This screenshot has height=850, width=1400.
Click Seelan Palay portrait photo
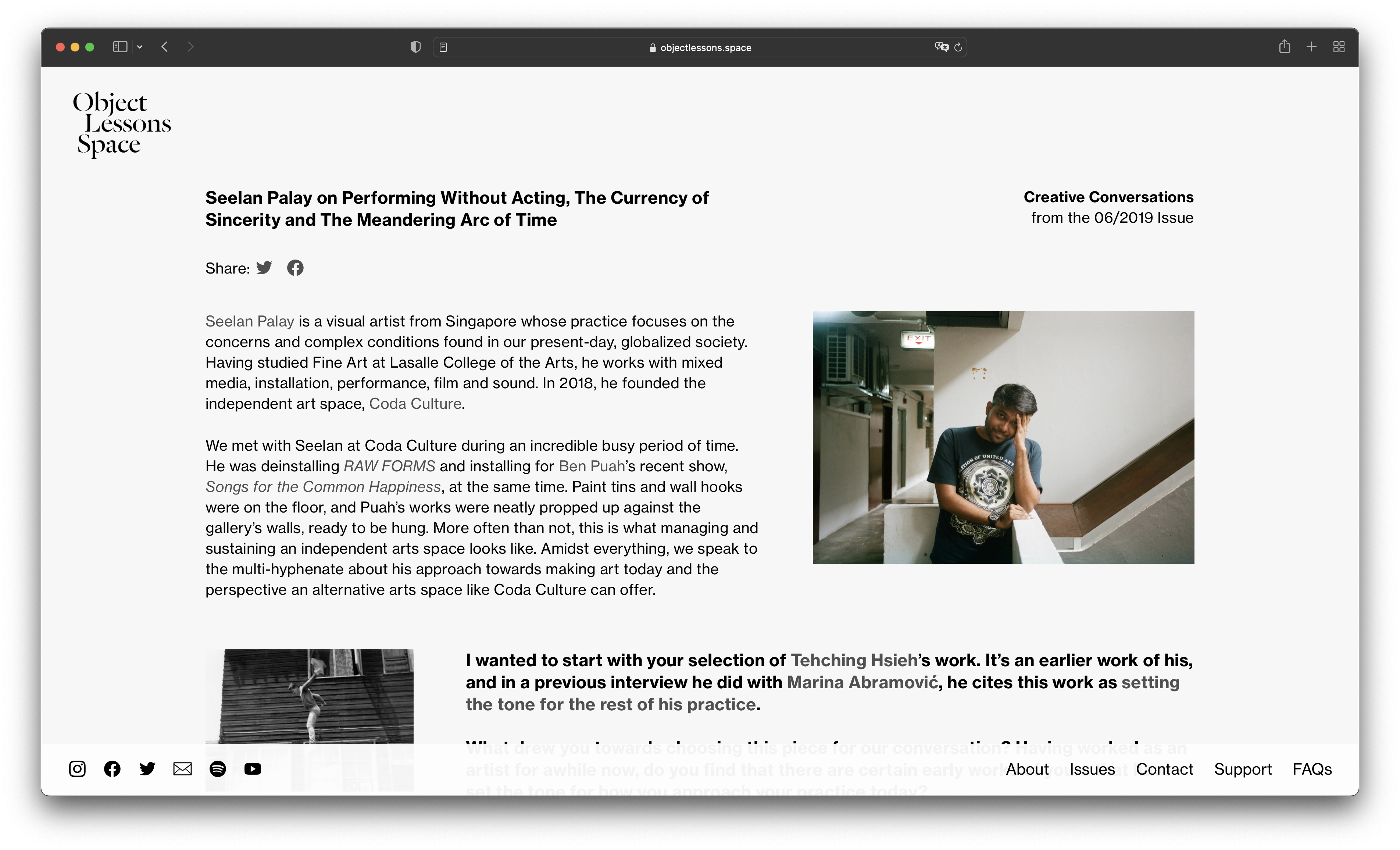pos(1003,437)
